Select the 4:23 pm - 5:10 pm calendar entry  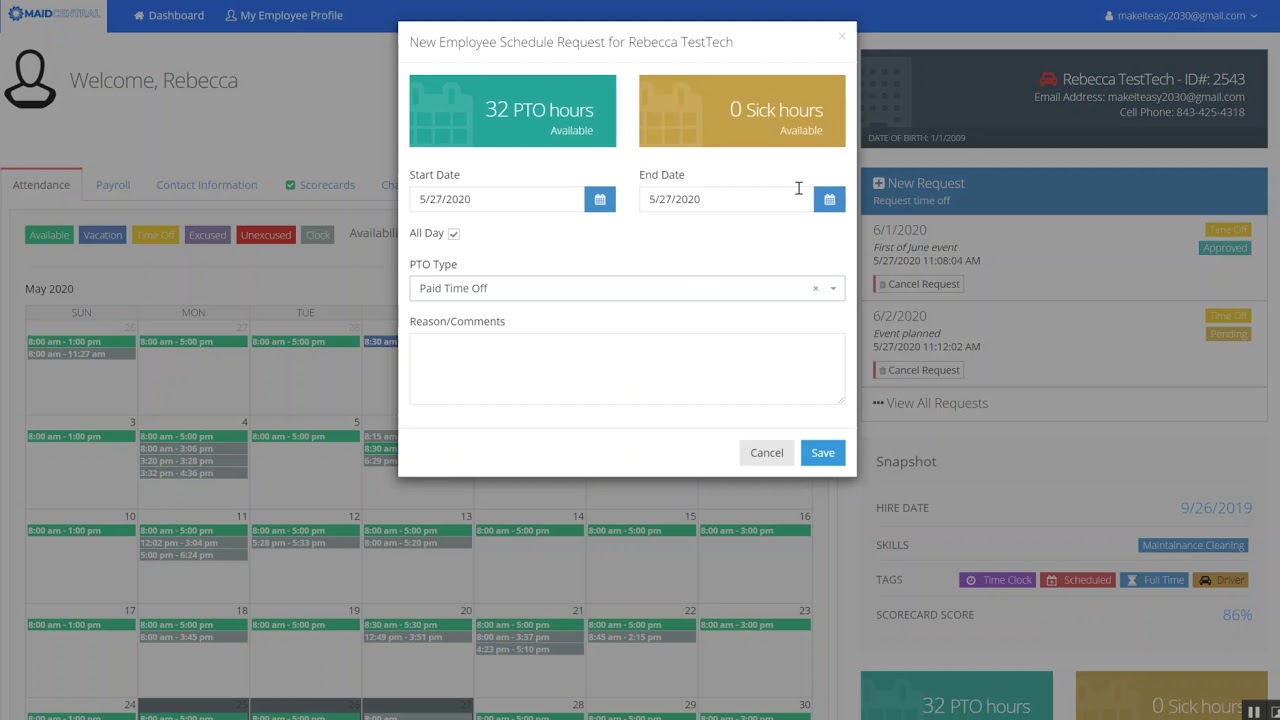click(x=529, y=649)
